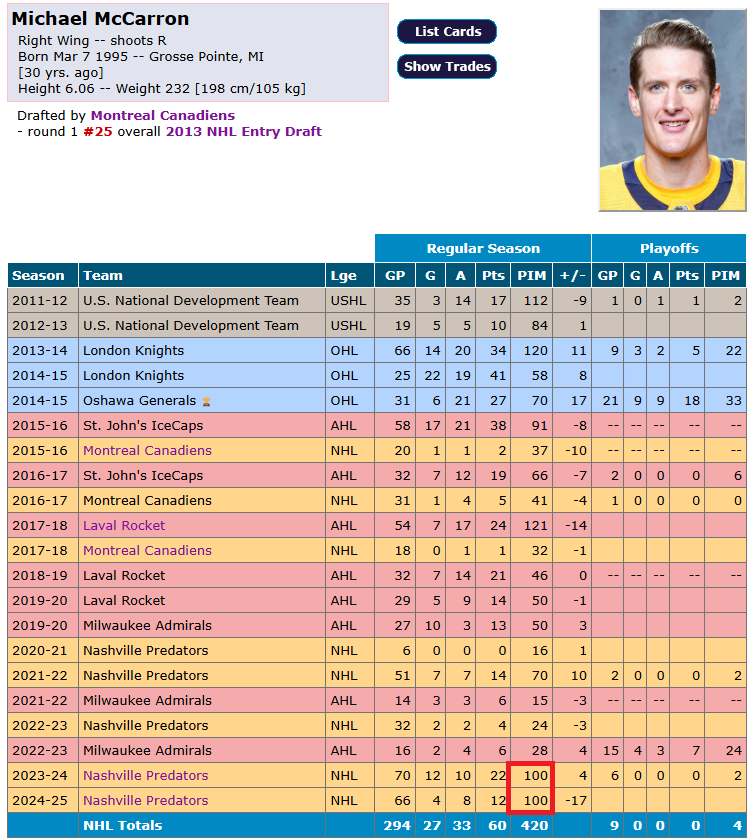This screenshot has width=748, height=838.
Task: Click the List Cards button
Action: pyautogui.click(x=447, y=32)
